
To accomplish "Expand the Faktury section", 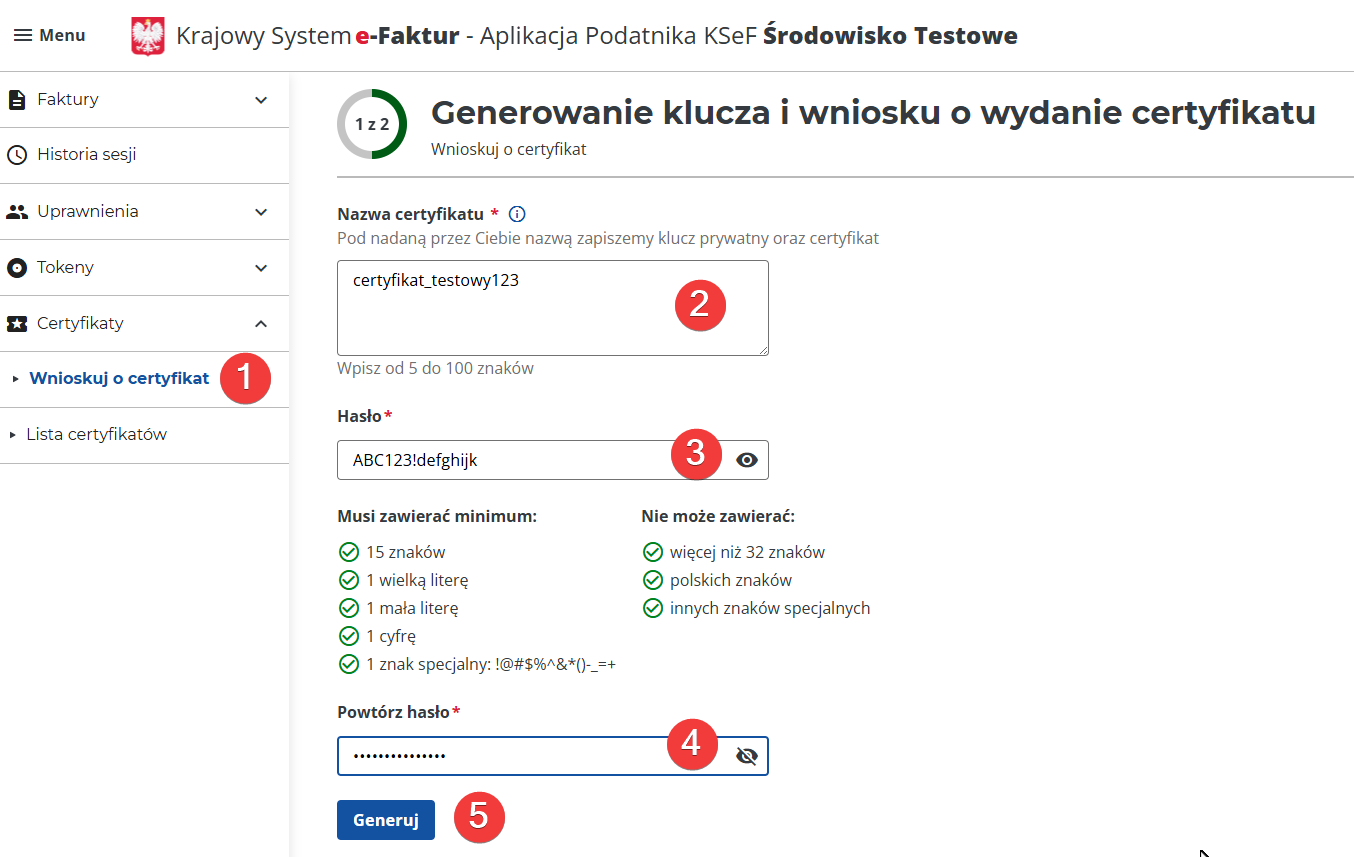I will click(261, 99).
